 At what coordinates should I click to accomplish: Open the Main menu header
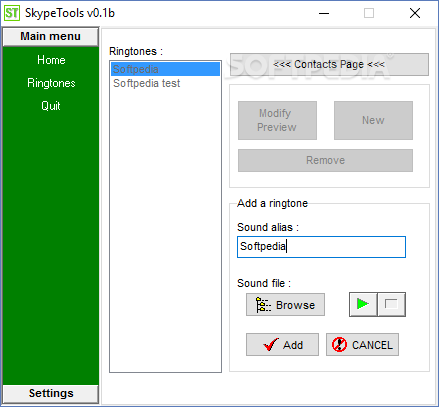[x=51, y=36]
